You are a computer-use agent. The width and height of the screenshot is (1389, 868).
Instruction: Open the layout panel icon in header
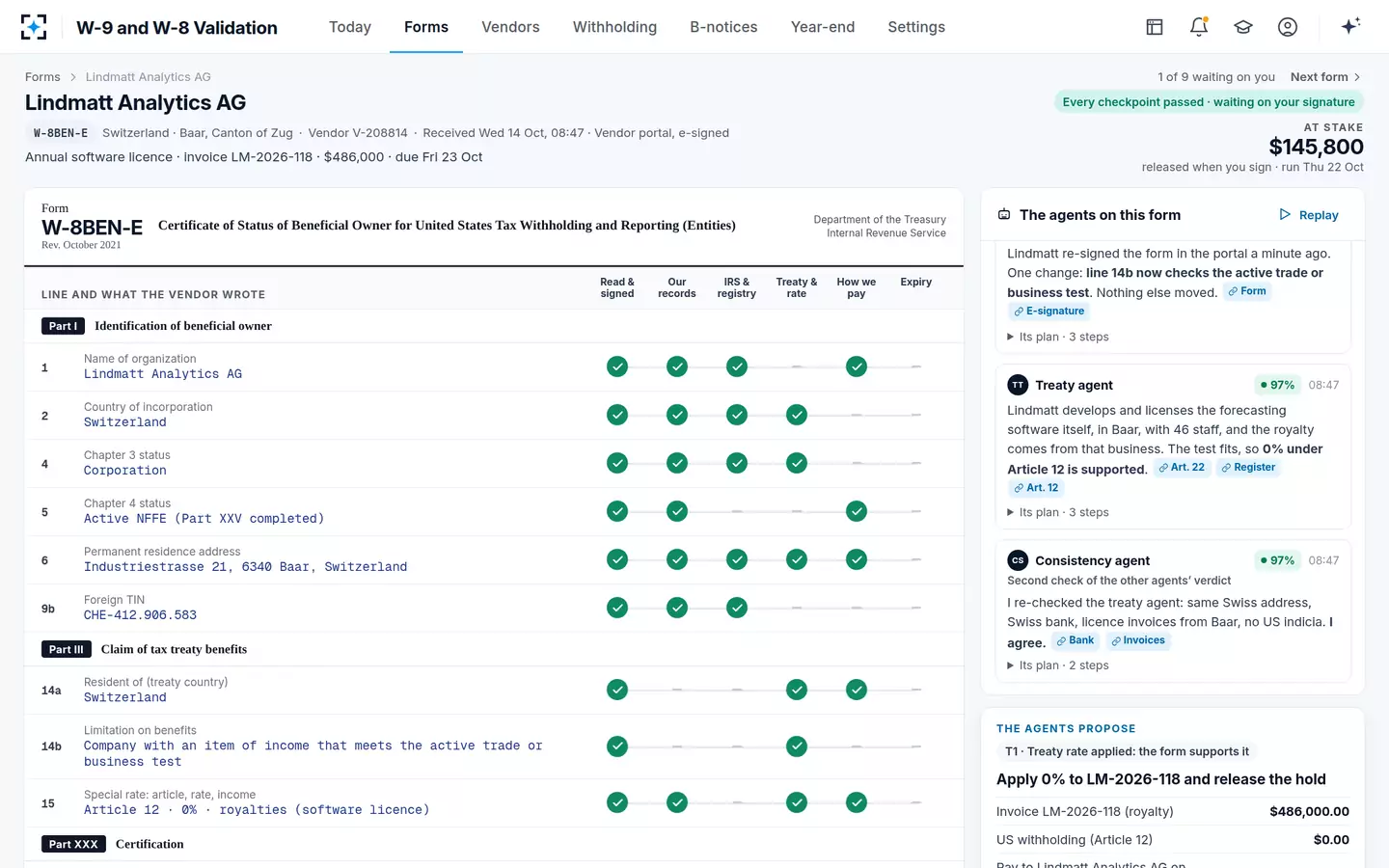tap(1155, 27)
